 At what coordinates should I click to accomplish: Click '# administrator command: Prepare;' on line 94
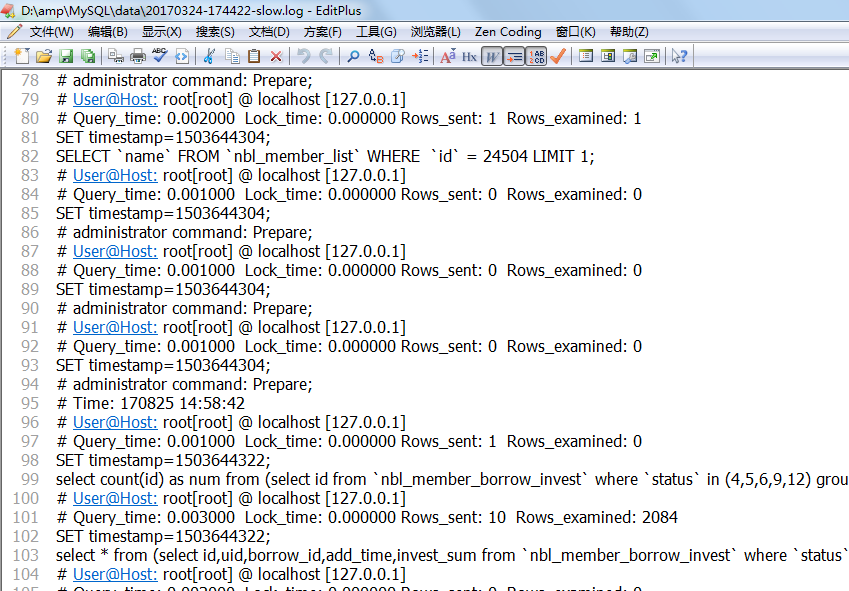185,384
